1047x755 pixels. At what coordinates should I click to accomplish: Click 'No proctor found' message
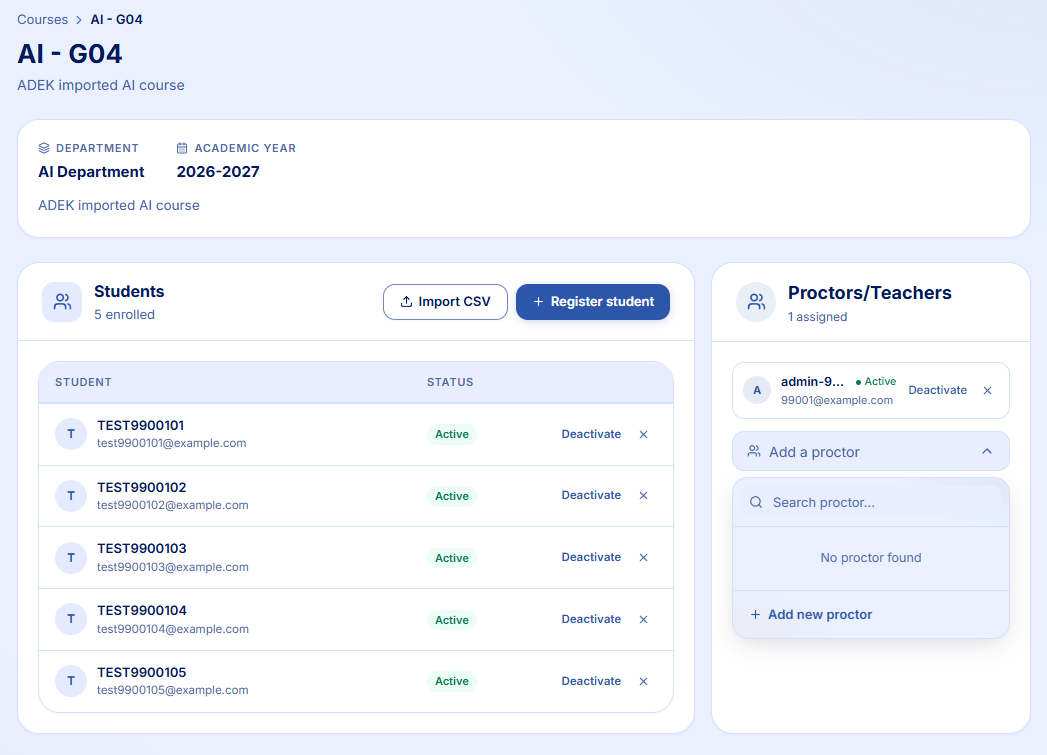tap(871, 558)
